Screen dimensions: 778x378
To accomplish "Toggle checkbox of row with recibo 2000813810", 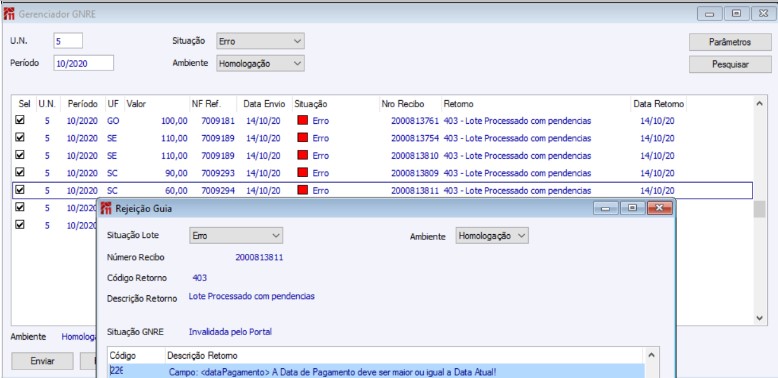I will pyautogui.click(x=20, y=155).
